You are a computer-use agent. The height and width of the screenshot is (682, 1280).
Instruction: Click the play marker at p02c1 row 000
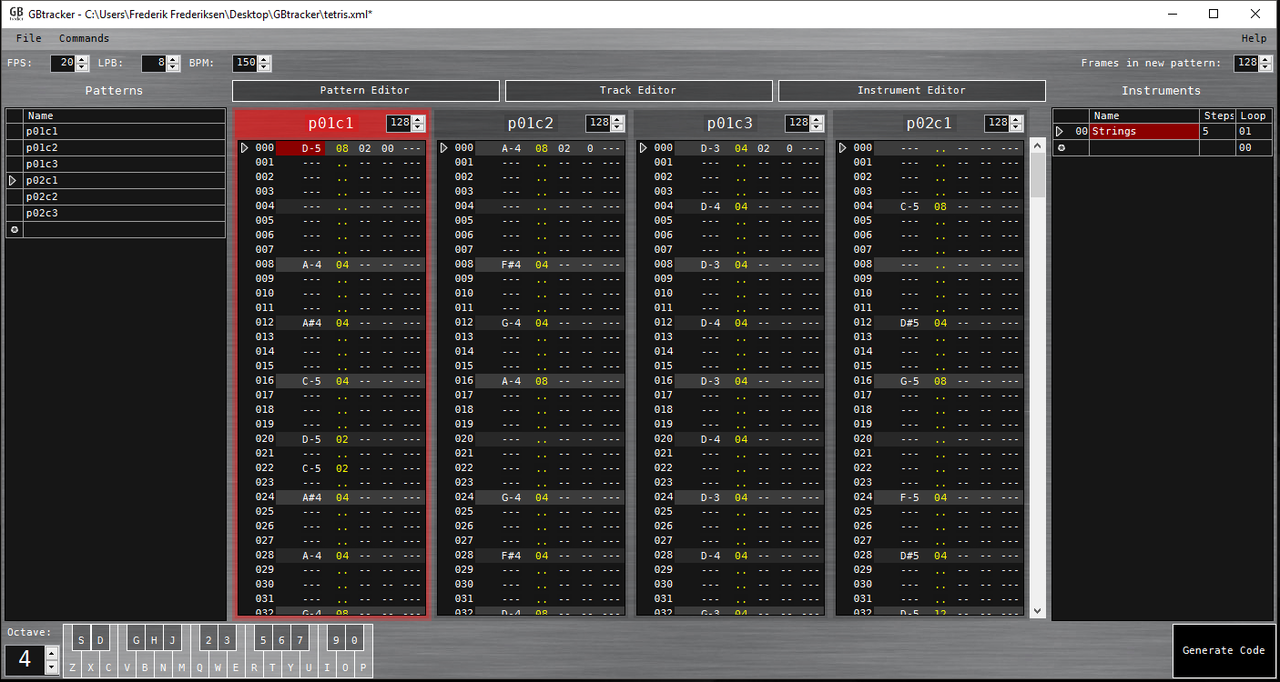pyautogui.click(x=842, y=148)
